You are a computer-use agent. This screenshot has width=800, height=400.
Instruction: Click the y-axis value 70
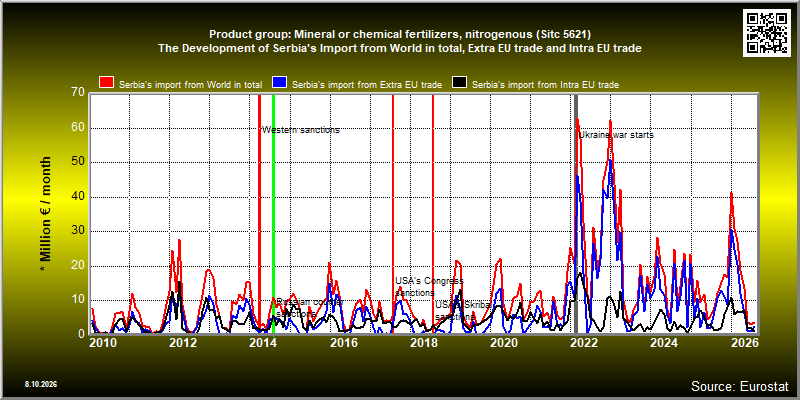coord(78,93)
